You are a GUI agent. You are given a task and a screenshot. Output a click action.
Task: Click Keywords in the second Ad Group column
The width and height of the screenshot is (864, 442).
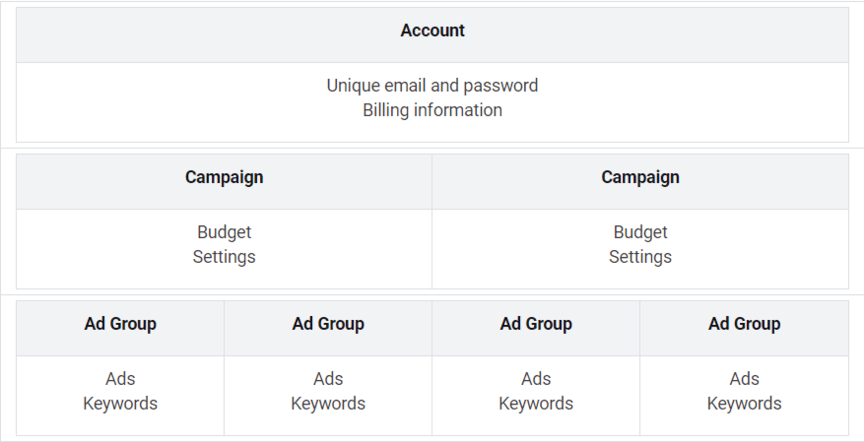click(x=328, y=404)
